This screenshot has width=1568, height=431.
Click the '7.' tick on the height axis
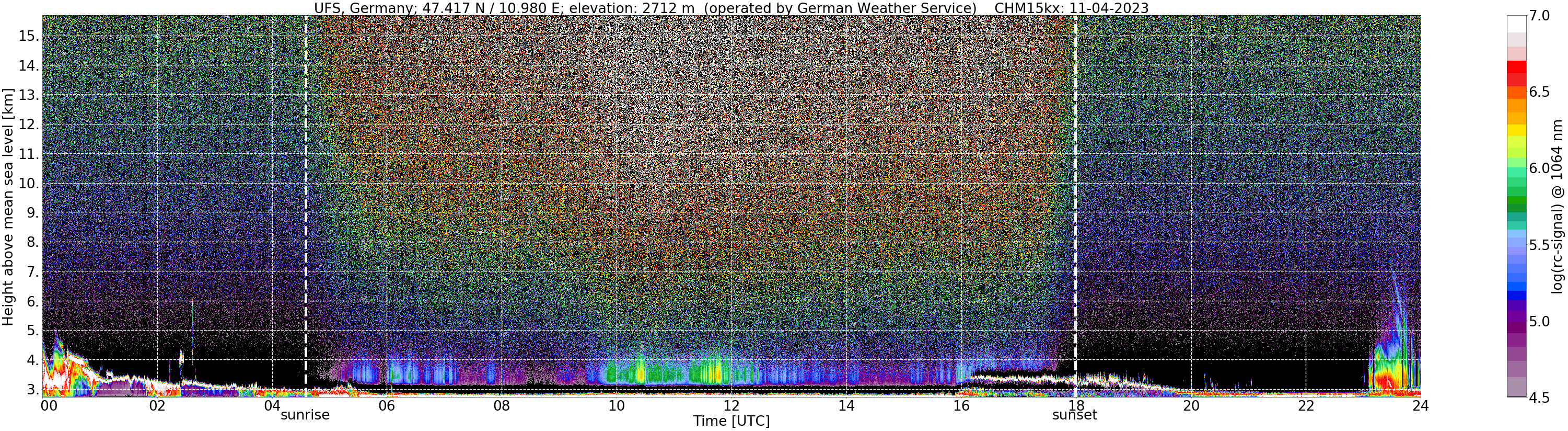[32, 271]
